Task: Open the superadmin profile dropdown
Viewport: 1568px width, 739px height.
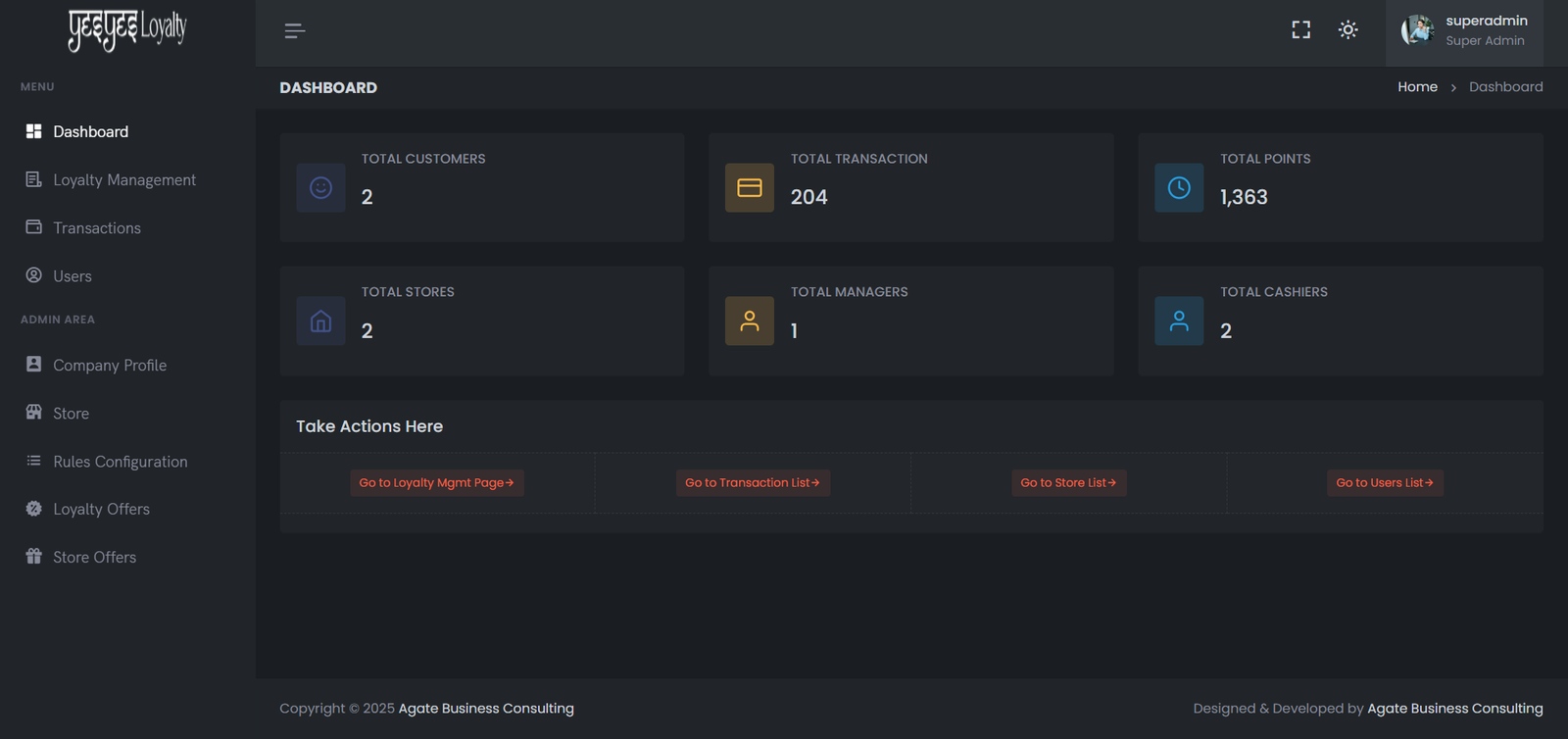Action: point(1464,30)
